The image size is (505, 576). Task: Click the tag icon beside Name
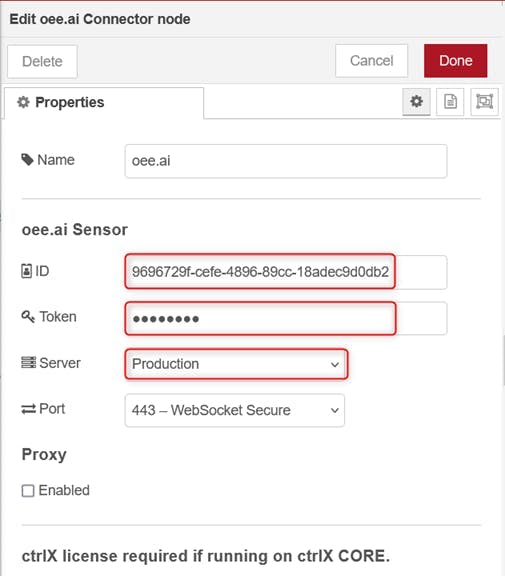[28, 160]
